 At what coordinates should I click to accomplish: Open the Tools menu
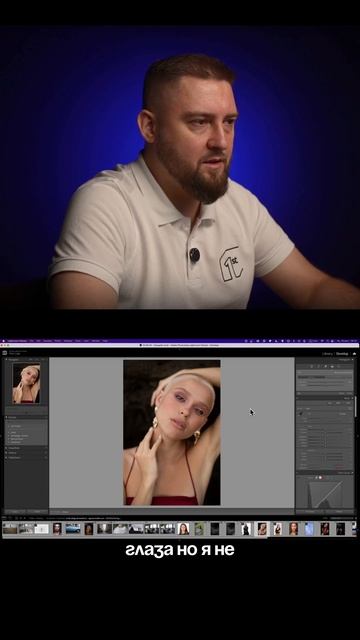tap(78, 340)
